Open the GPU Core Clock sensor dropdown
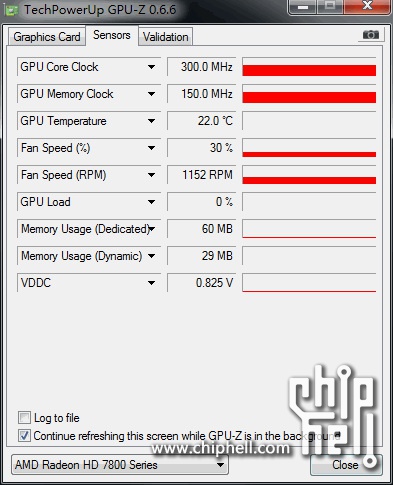This screenshot has height=485, width=393. point(151,67)
